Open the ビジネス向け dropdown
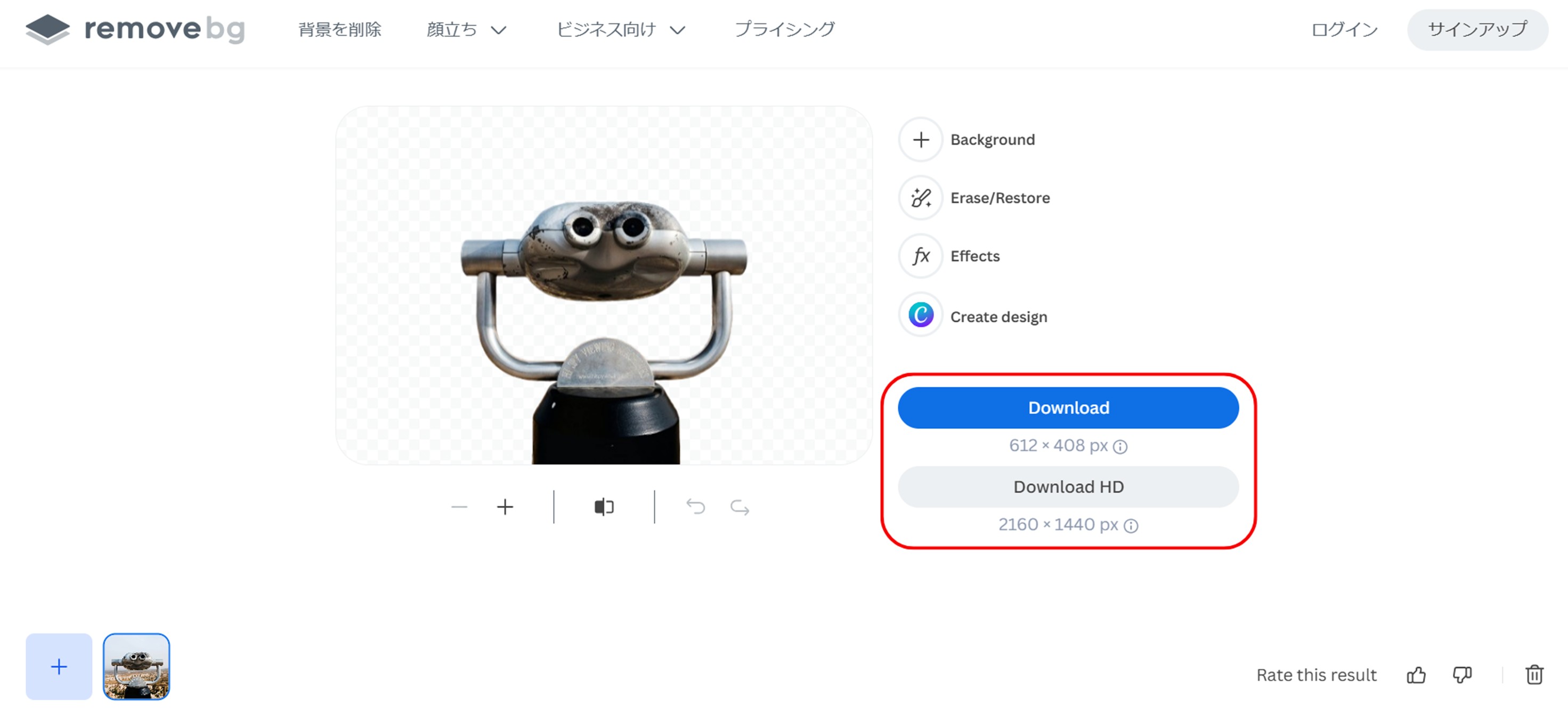 [x=620, y=29]
